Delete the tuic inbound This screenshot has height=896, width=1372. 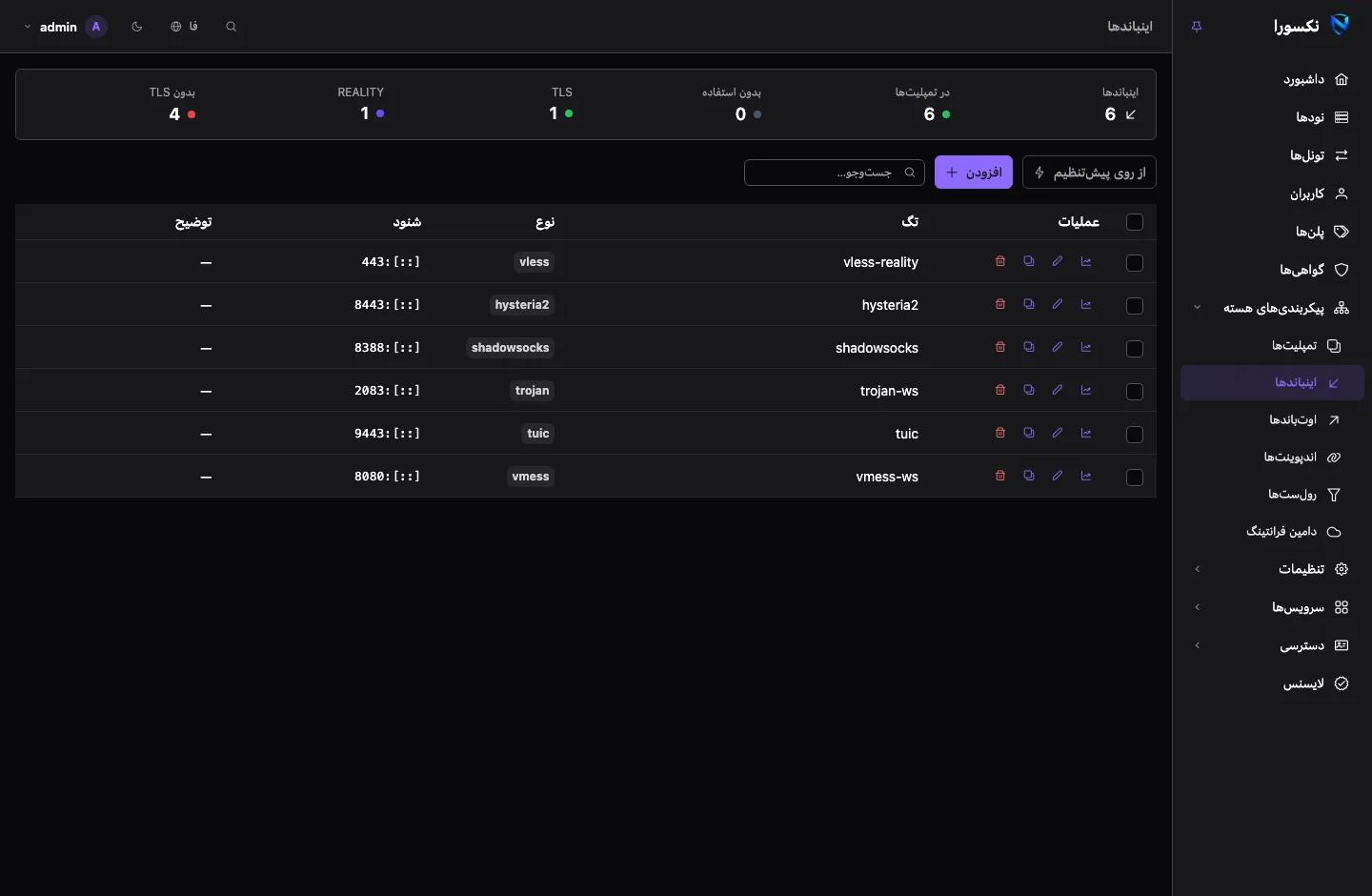click(x=1000, y=433)
